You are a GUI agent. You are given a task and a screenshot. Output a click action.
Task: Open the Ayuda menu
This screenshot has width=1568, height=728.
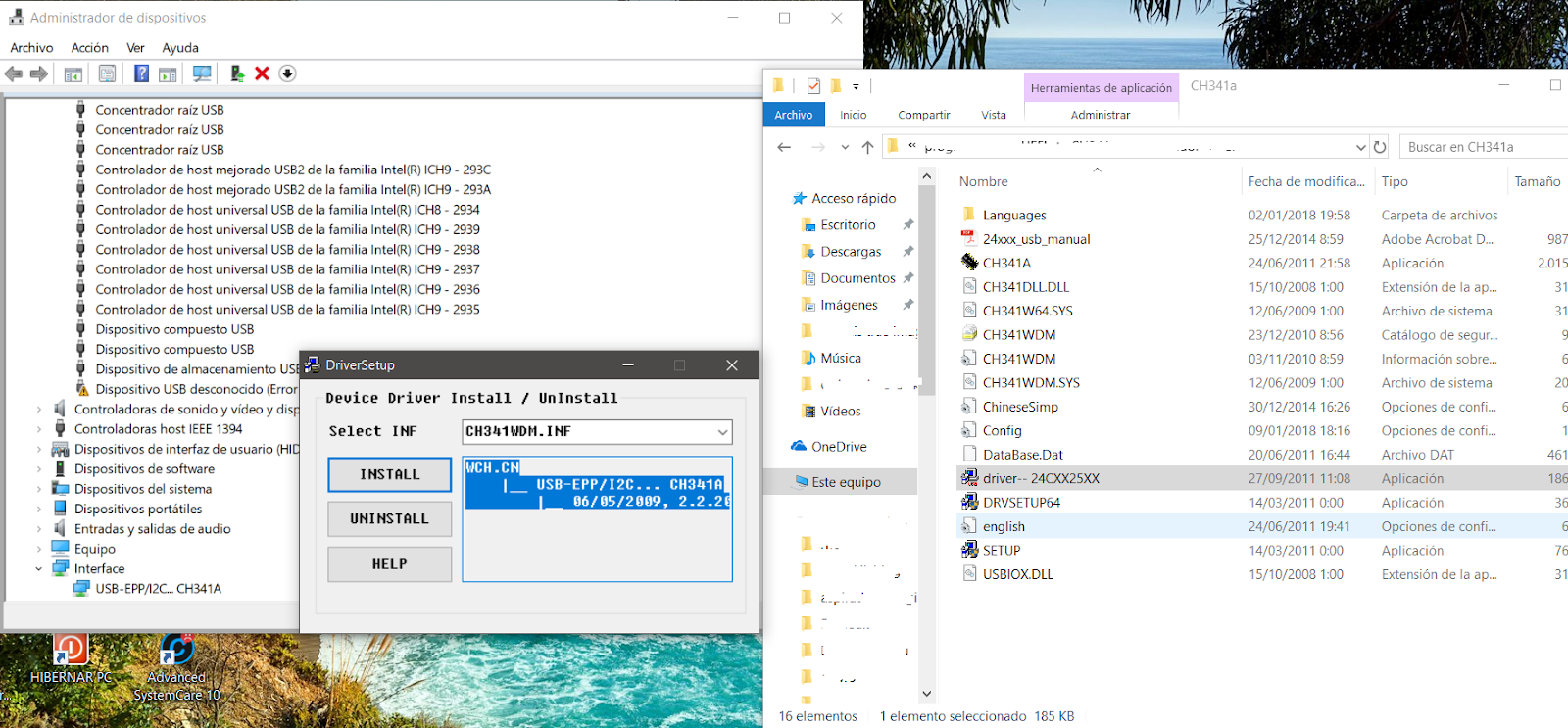[x=180, y=48]
